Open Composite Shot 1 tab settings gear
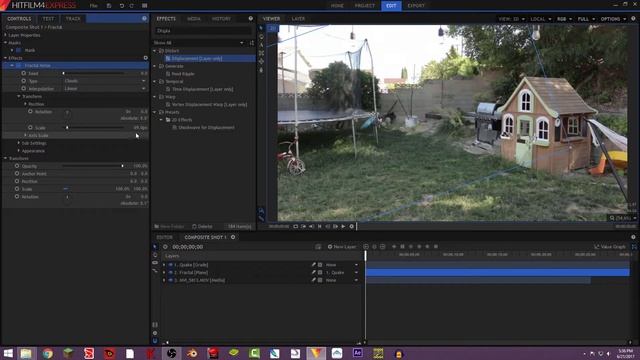This screenshot has height=360, width=640. point(233,237)
